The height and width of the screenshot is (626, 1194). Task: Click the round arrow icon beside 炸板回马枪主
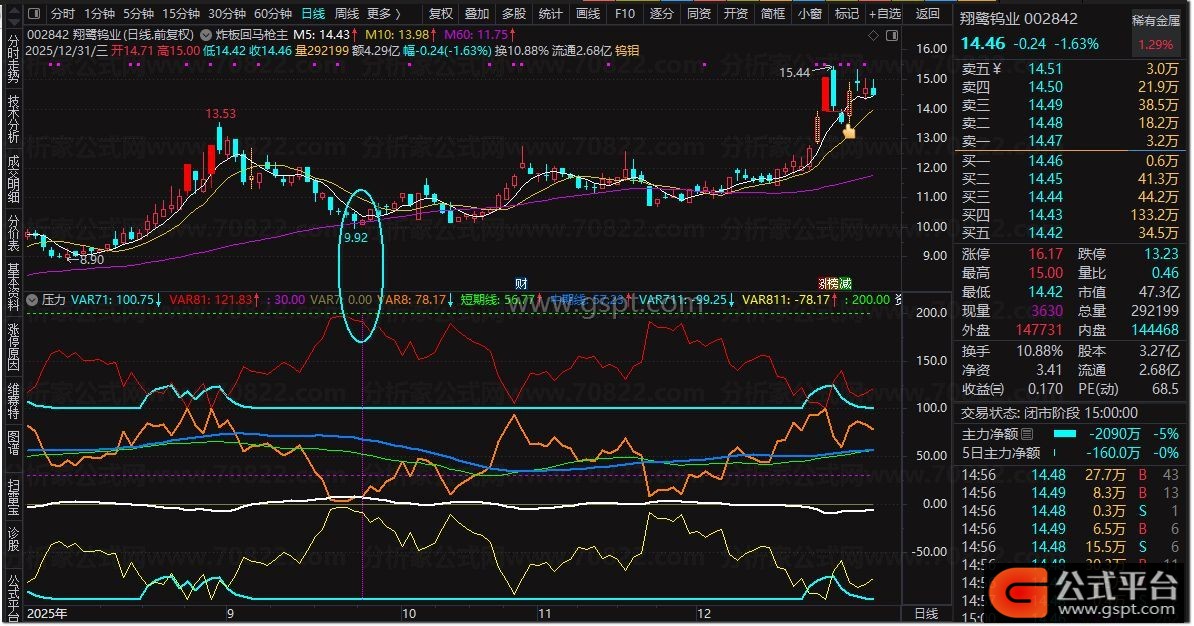pos(206,34)
